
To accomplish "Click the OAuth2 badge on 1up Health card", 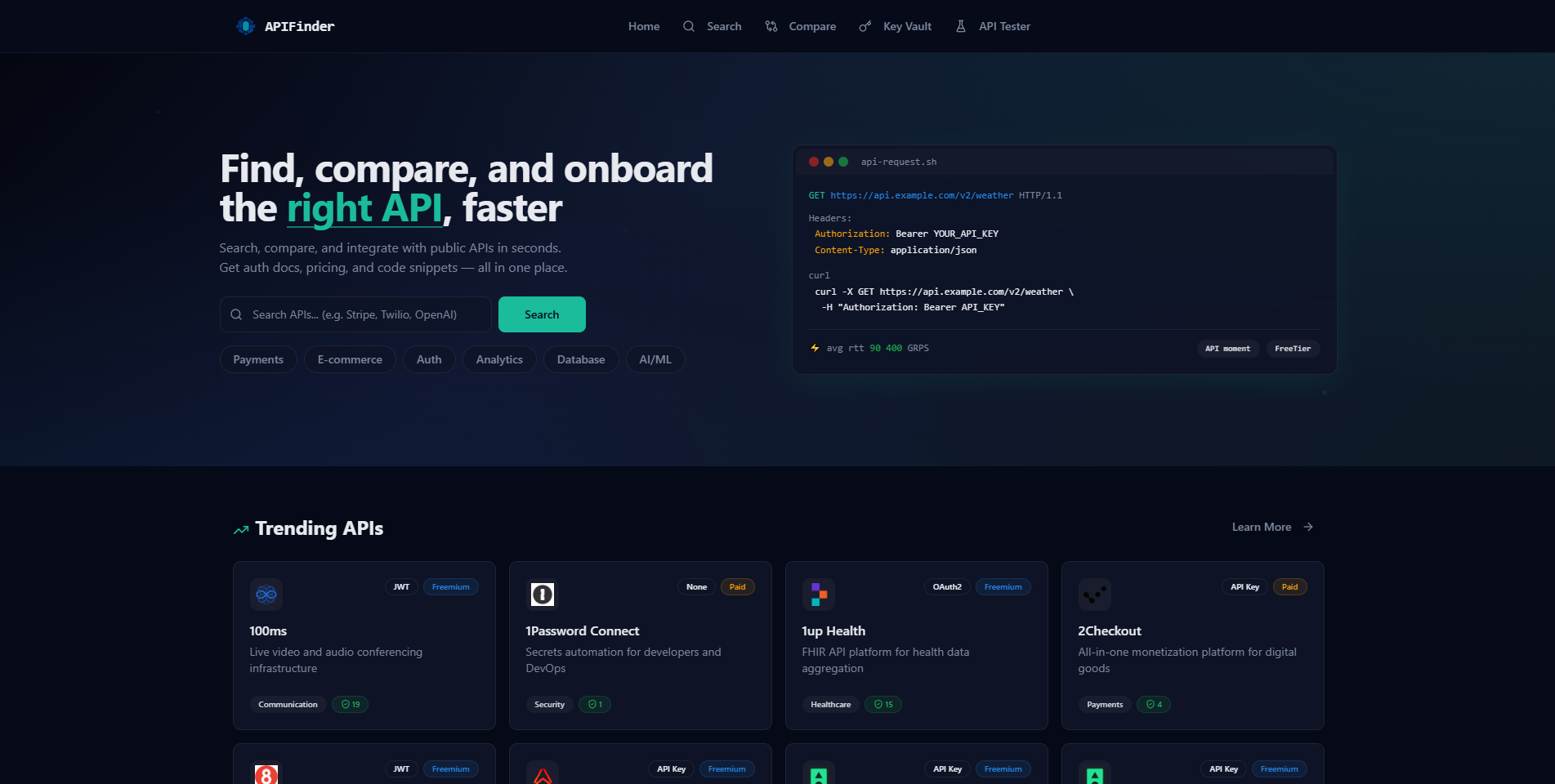I will [947, 587].
